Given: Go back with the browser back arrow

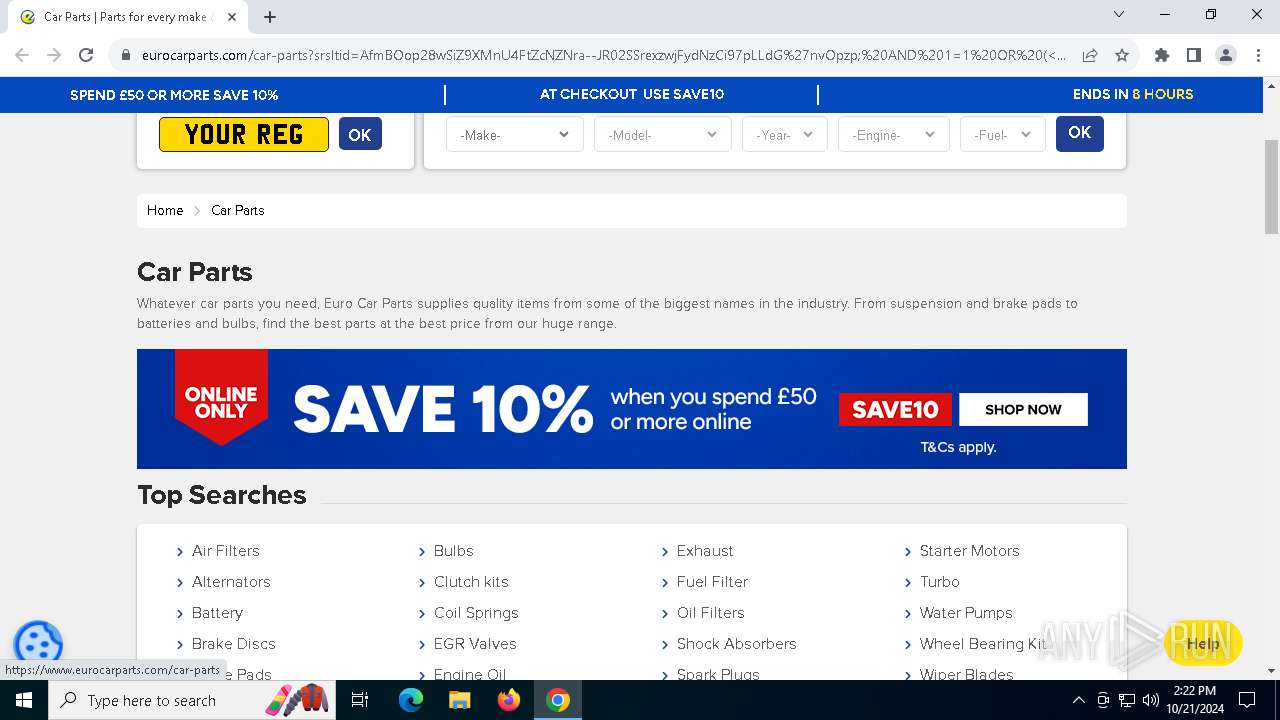Looking at the screenshot, I should point(22,55).
